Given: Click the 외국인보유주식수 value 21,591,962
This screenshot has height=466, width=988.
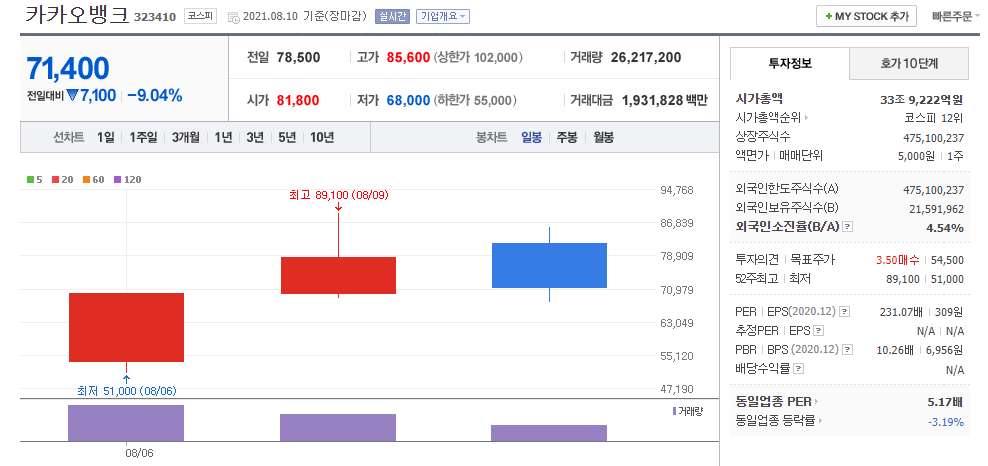Looking at the screenshot, I should click(x=936, y=209).
